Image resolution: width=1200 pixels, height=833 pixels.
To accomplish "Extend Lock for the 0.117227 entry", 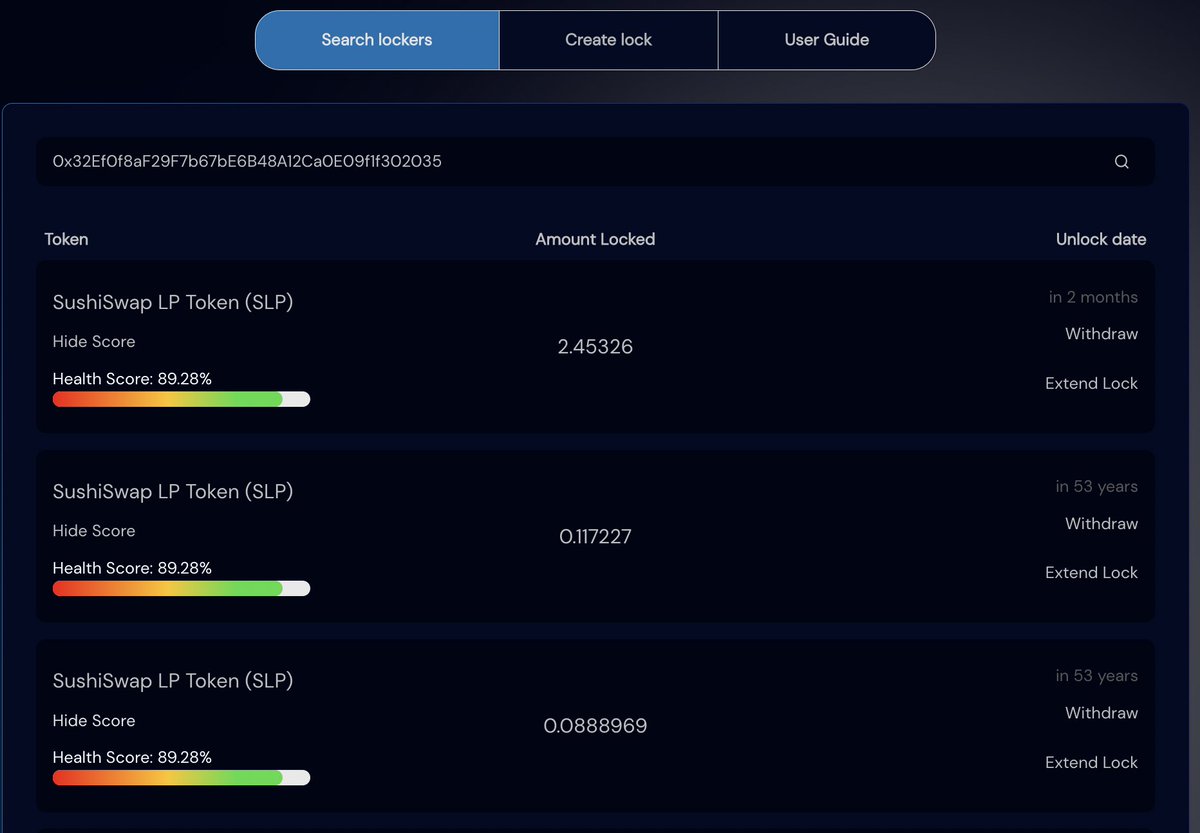I will pyautogui.click(x=1091, y=572).
